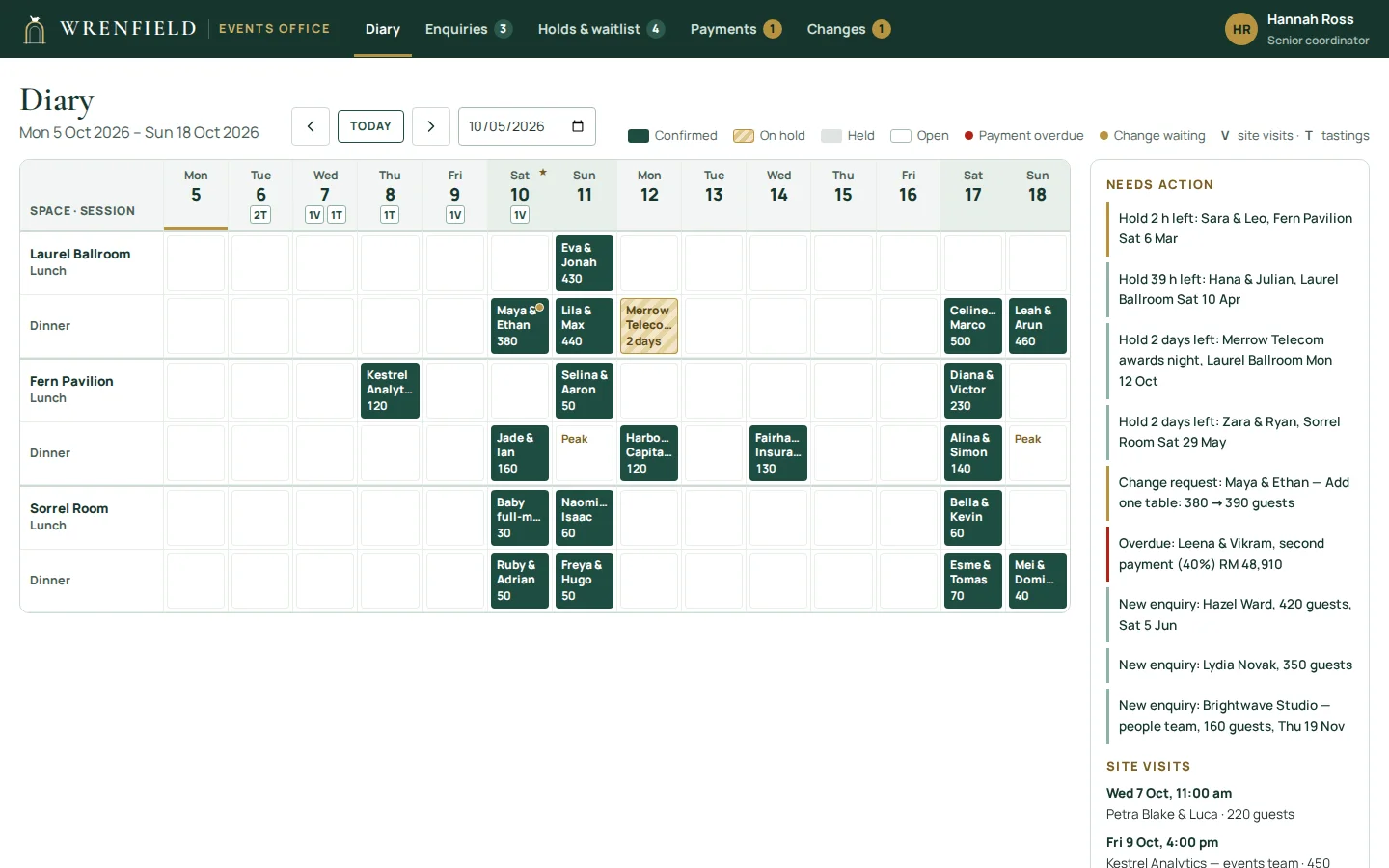Image resolution: width=1389 pixels, height=868 pixels.
Task: Click the 1V site visit badge on Sat 10
Action: [520, 215]
